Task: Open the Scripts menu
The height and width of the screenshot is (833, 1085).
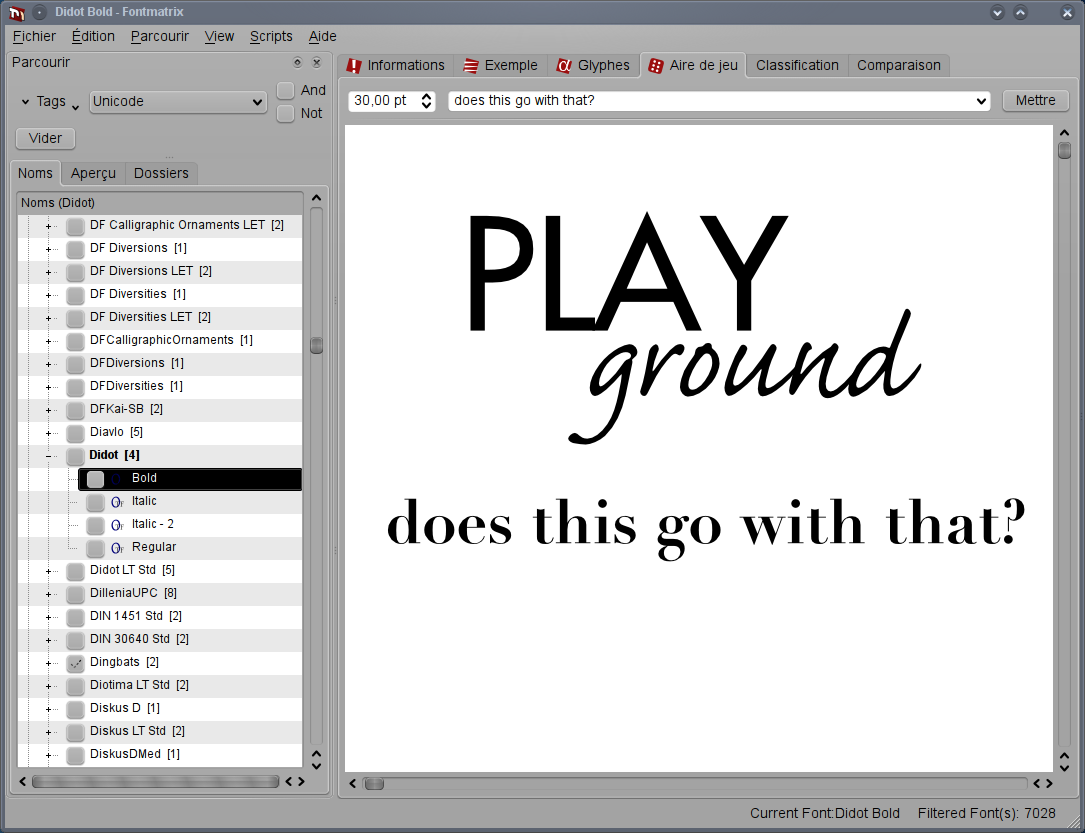Action: 271,36
